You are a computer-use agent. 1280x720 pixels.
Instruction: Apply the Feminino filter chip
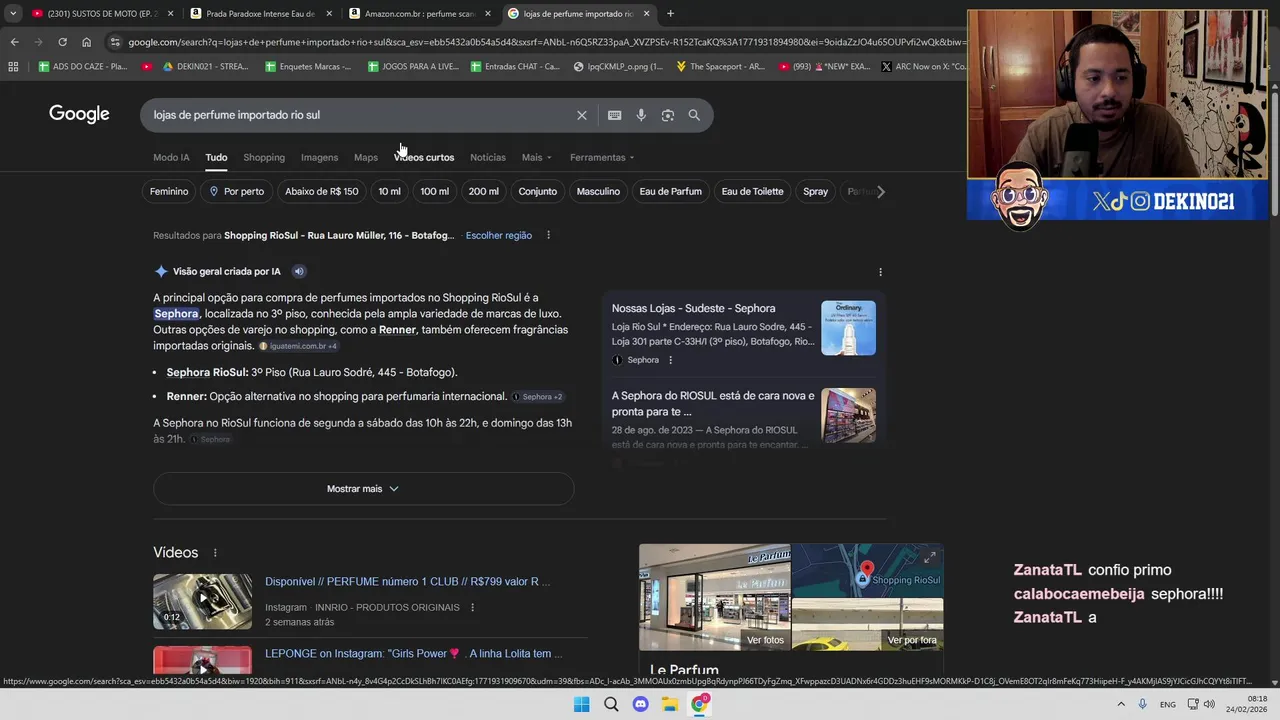pos(169,191)
